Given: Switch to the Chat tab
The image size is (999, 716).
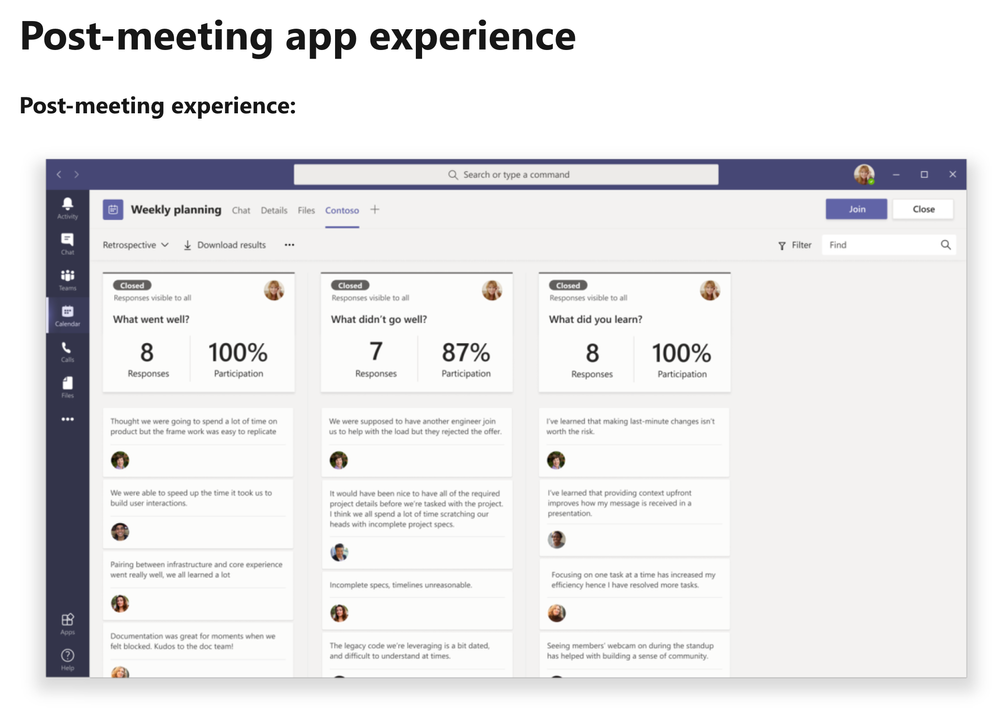Looking at the screenshot, I should pyautogui.click(x=241, y=210).
